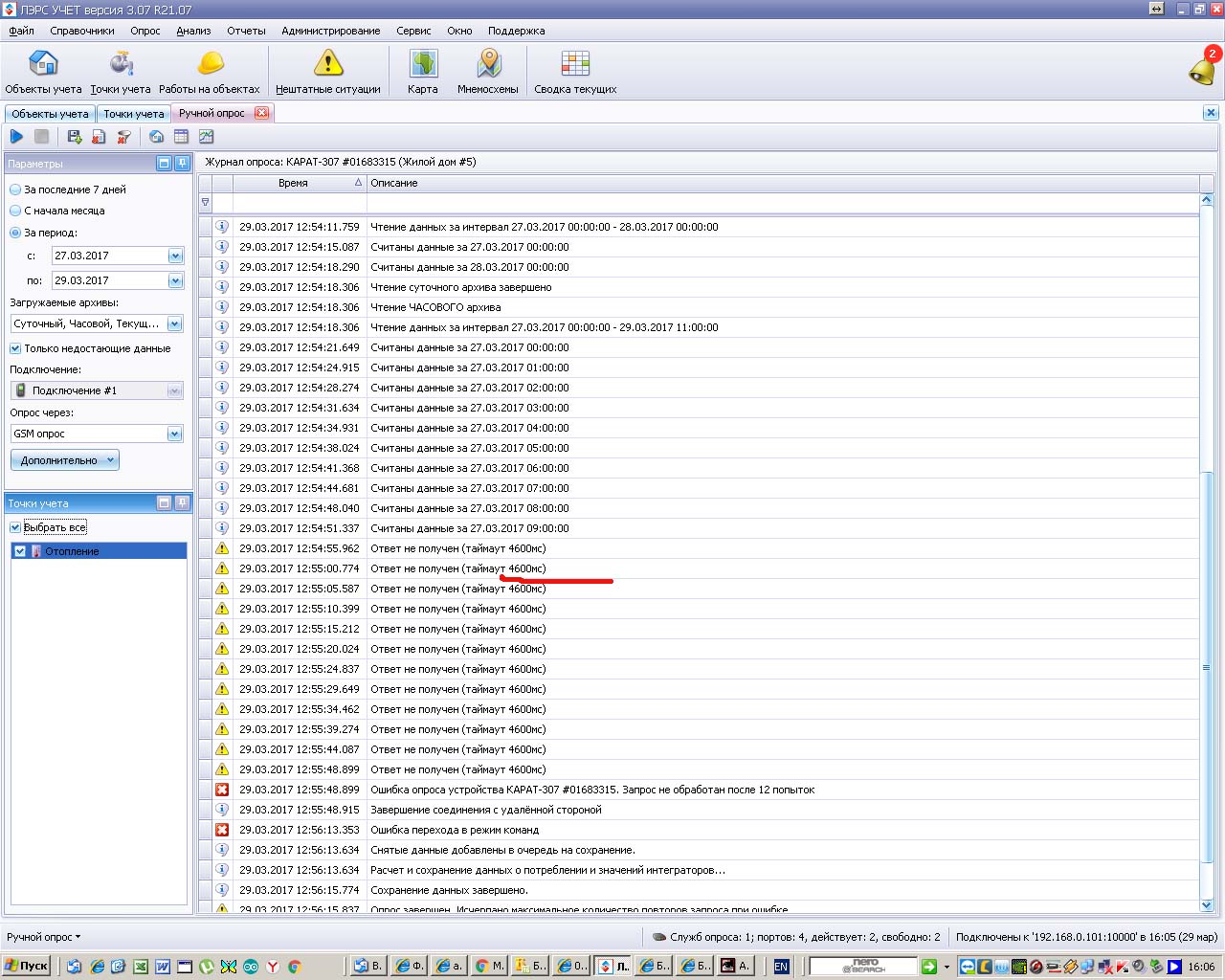Screen dimensions: 1225x980
Task: Select 'С начала месяца' radio option
Action: tap(15, 211)
